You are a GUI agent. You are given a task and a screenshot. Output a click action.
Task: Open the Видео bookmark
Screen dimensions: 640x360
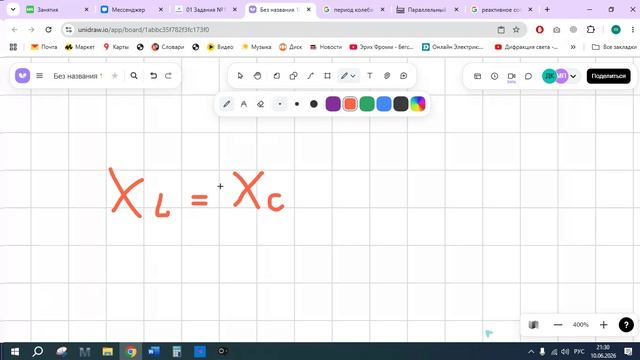220,47
